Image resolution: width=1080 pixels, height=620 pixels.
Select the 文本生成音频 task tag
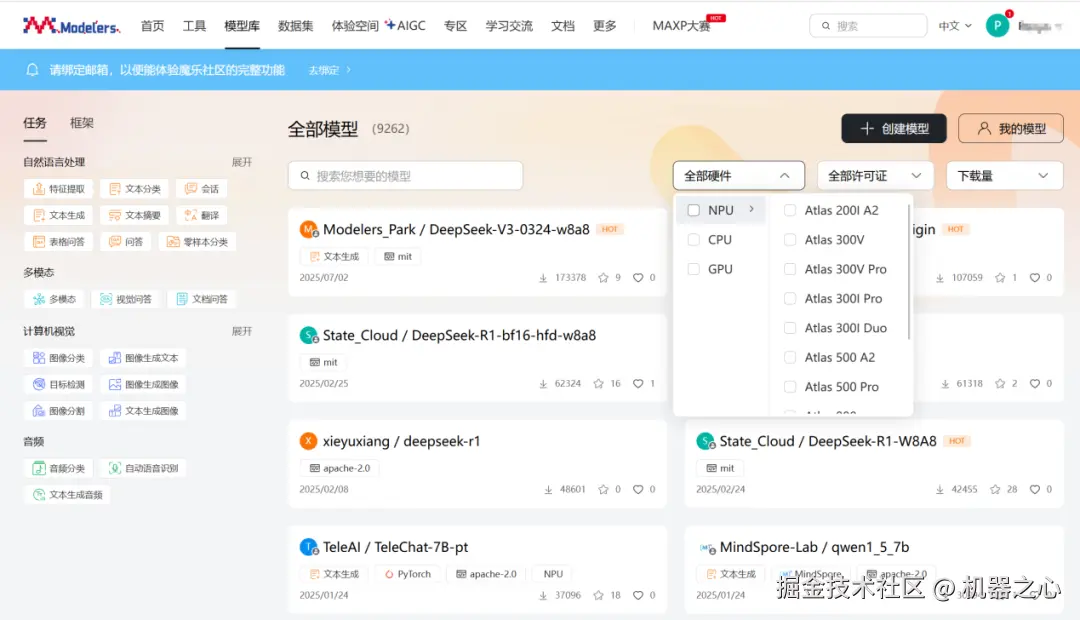[x=68, y=495]
